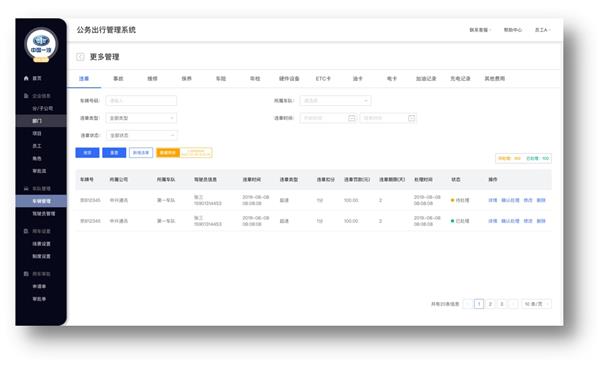Switch to the 电卡 tab
This screenshot has width=600, height=367.
[391, 78]
